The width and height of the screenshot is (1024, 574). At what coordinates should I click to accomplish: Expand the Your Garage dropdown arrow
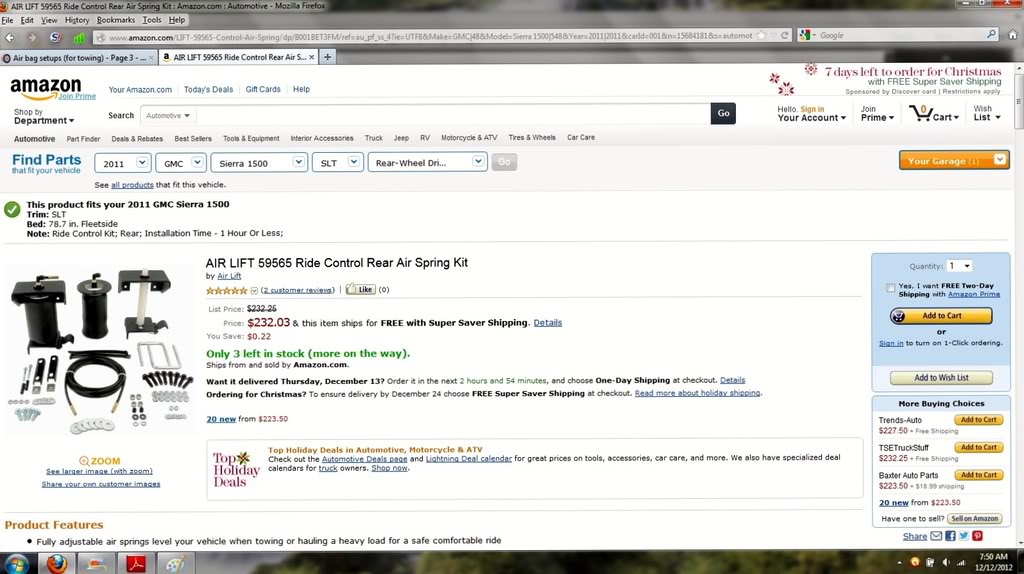tap(1000, 160)
